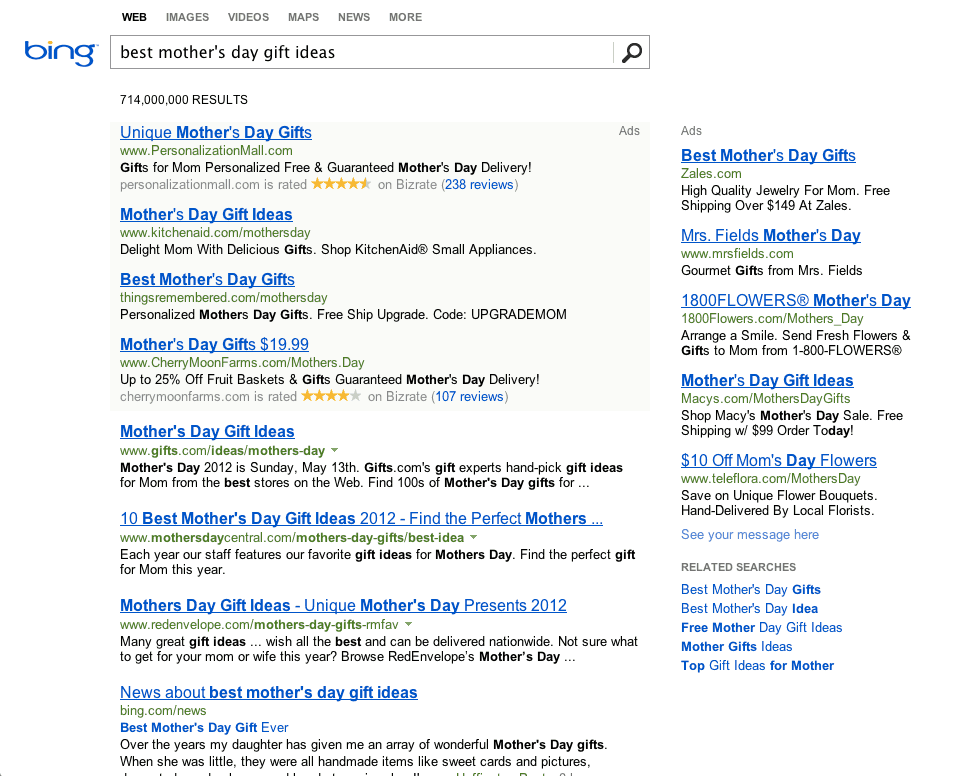Search related: Best Mother's Day Idea
The image size is (973, 776).
click(x=749, y=609)
